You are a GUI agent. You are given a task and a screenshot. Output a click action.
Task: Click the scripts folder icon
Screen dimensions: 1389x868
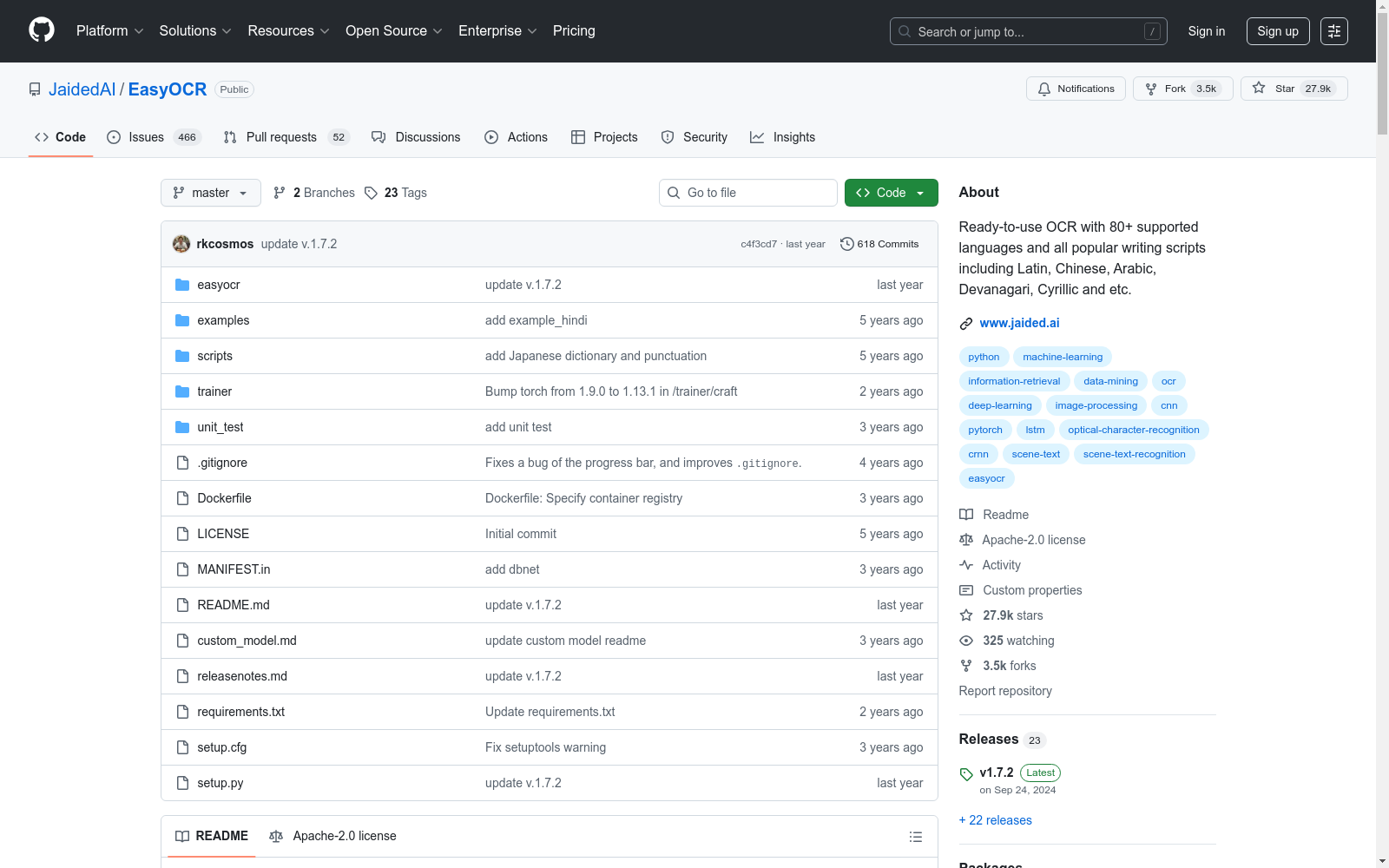182,356
